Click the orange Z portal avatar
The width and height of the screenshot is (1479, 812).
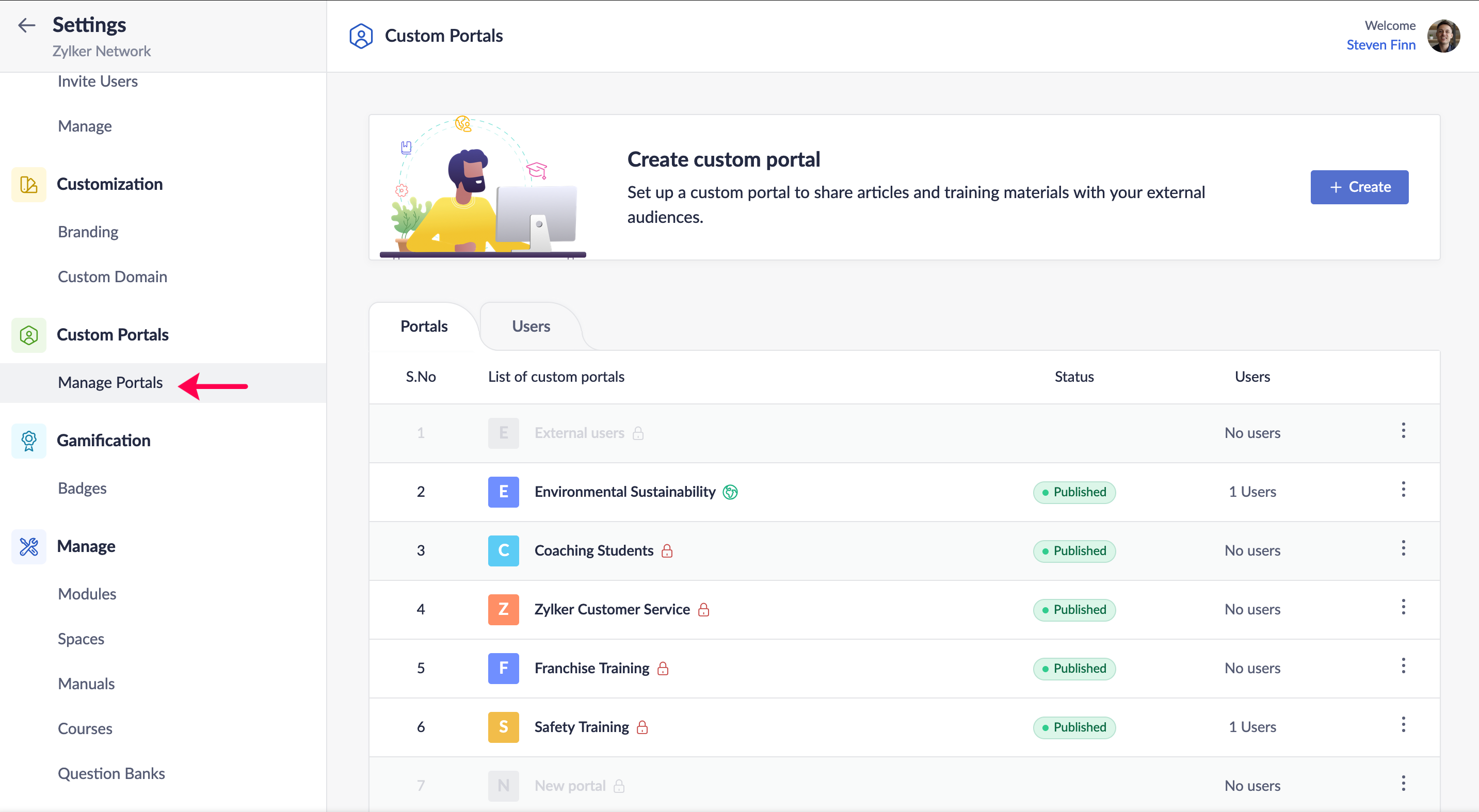[x=504, y=609]
